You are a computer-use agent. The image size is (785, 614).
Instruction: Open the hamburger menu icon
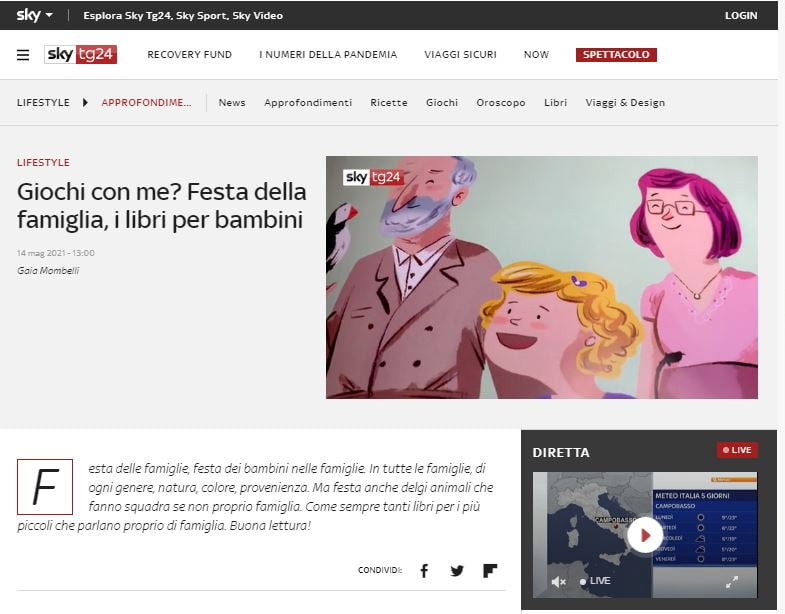(x=23, y=55)
